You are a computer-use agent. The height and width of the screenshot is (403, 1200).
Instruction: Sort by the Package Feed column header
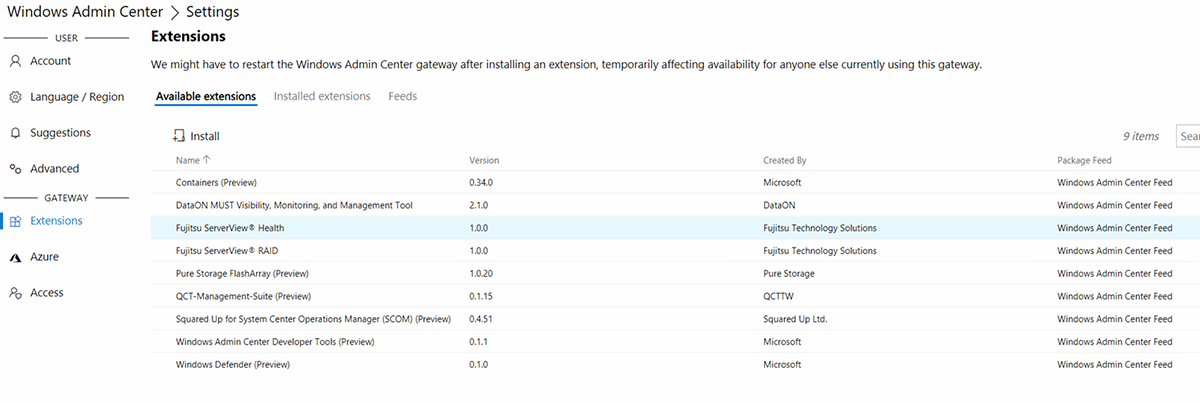click(x=1084, y=160)
